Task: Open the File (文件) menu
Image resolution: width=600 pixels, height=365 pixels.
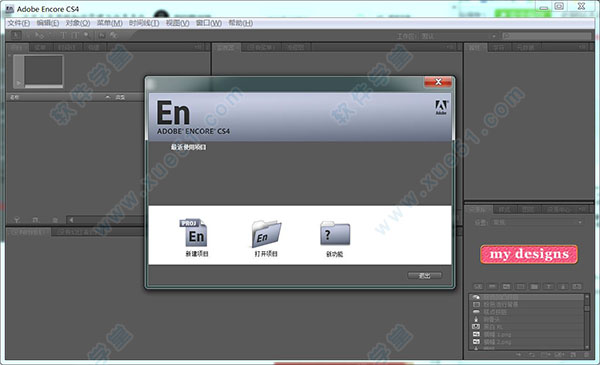Action: pyautogui.click(x=18, y=23)
